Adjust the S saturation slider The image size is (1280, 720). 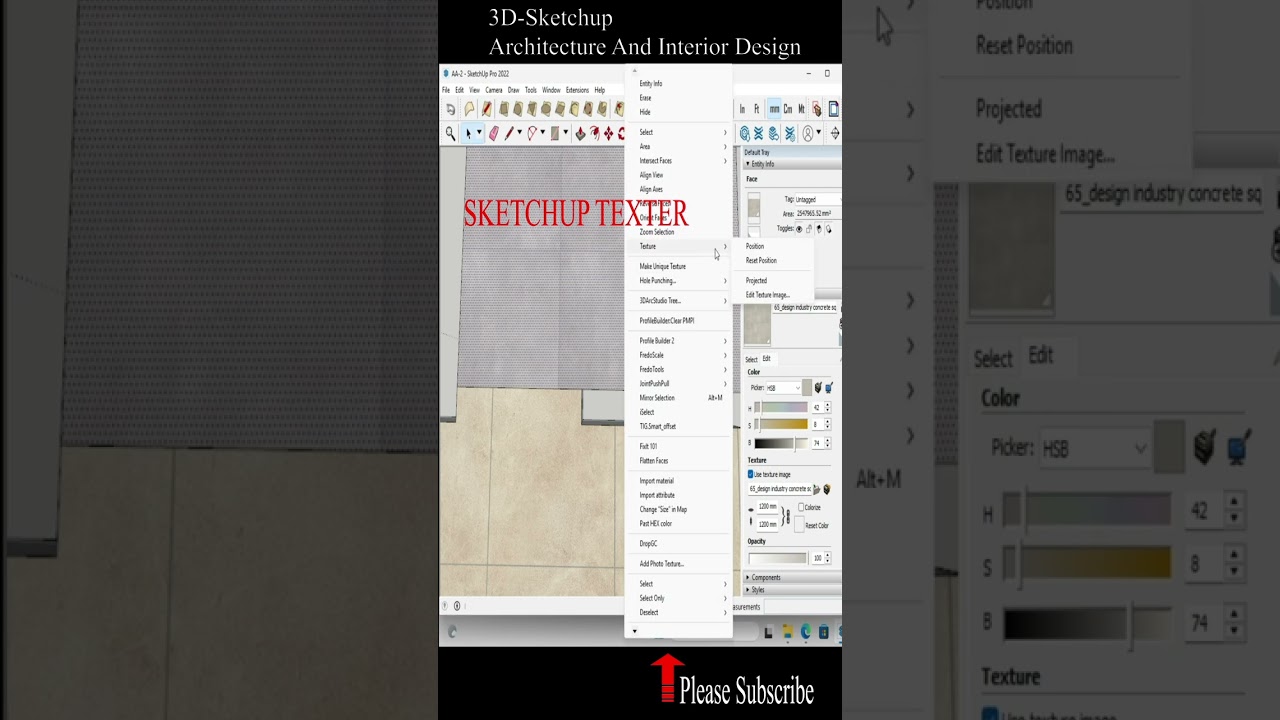point(781,425)
